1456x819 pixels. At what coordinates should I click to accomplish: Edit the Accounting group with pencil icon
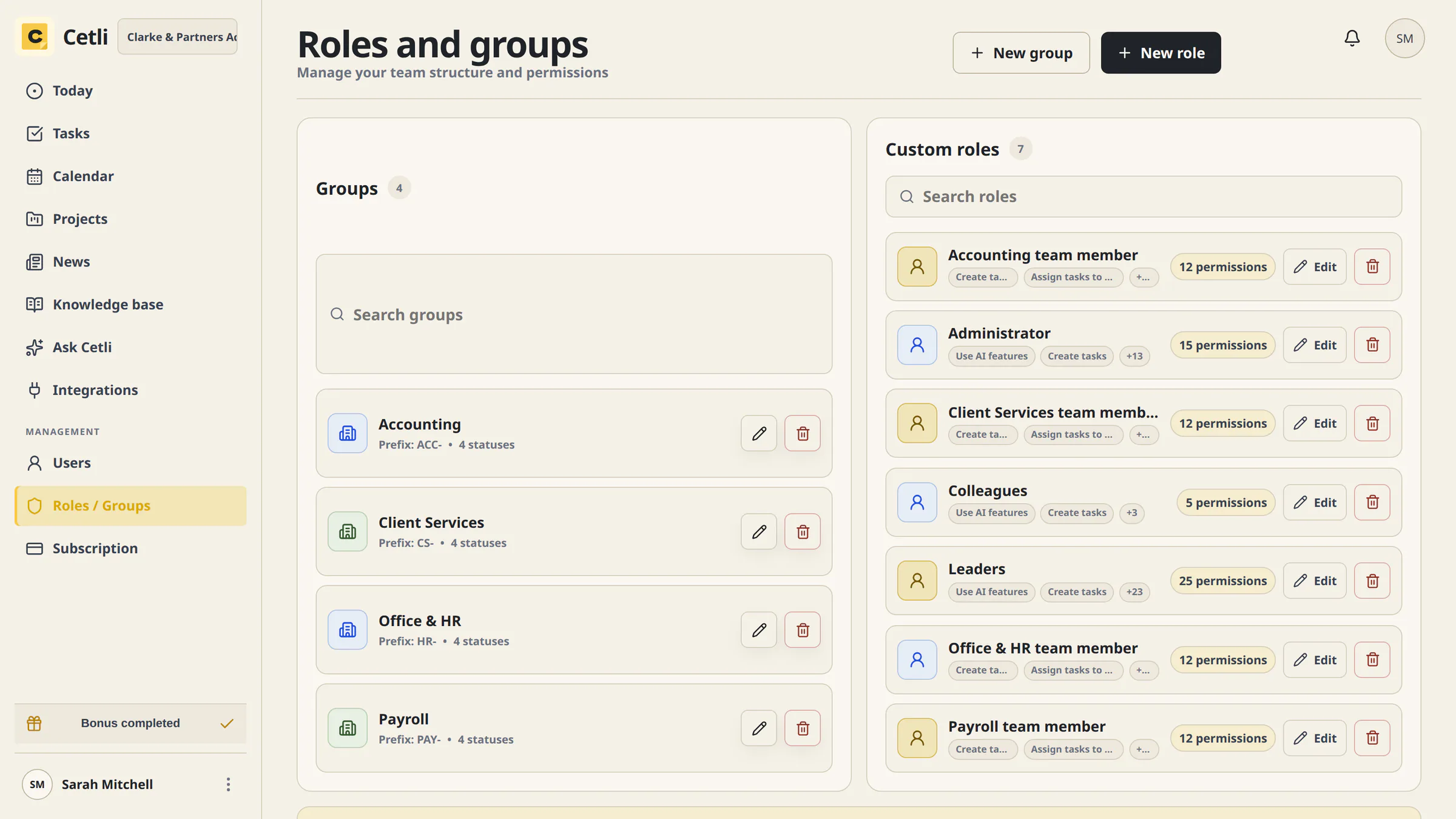coord(759,433)
